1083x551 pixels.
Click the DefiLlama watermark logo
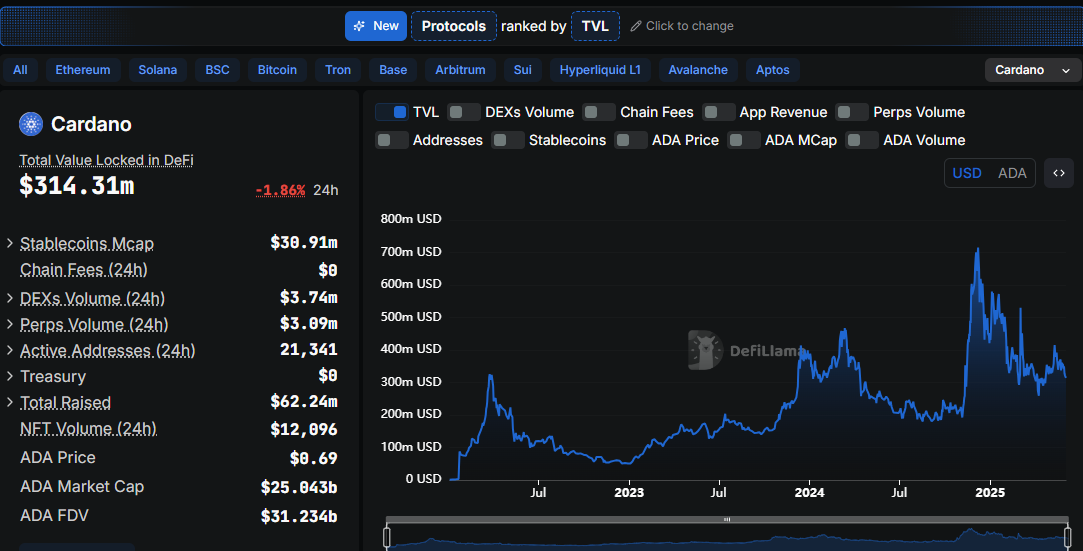tap(705, 350)
